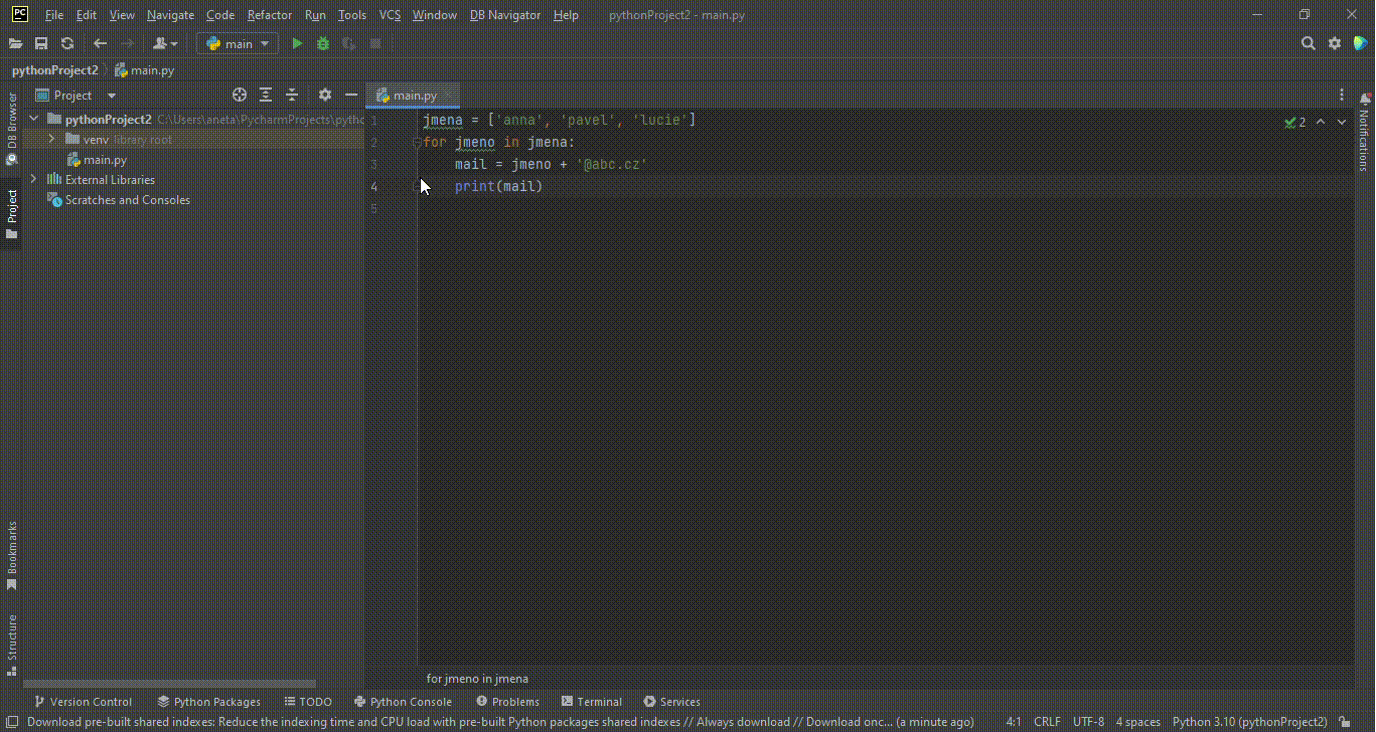
Task: Change interpreter via Python 3.10 status item
Action: 1250,721
